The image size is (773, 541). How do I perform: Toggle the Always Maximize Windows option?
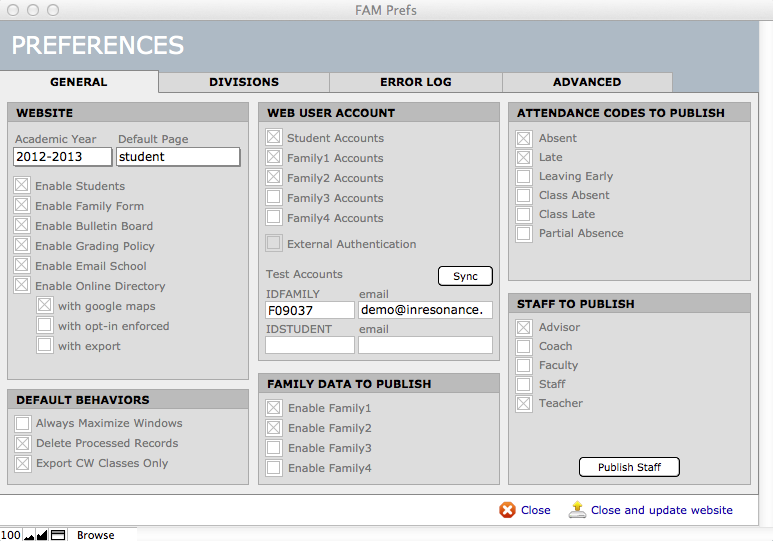point(23,423)
